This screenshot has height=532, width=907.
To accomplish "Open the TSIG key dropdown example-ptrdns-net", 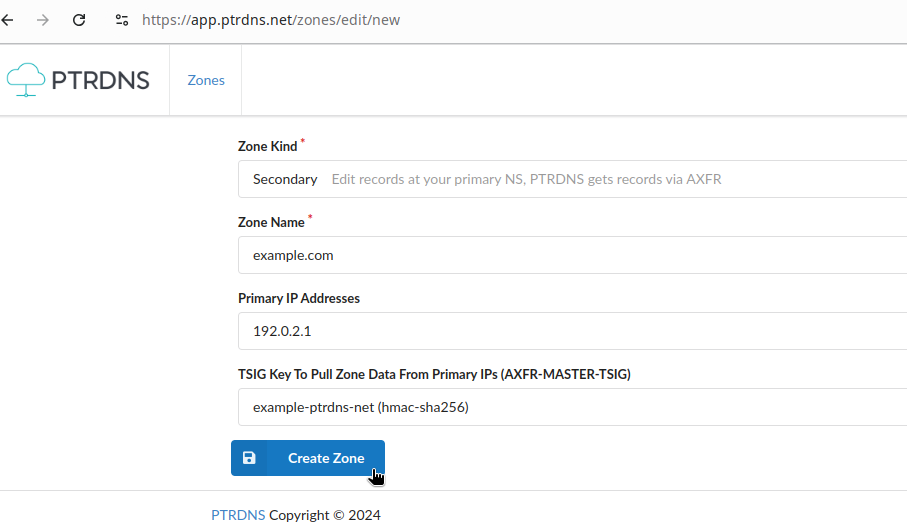I will [x=573, y=407].
